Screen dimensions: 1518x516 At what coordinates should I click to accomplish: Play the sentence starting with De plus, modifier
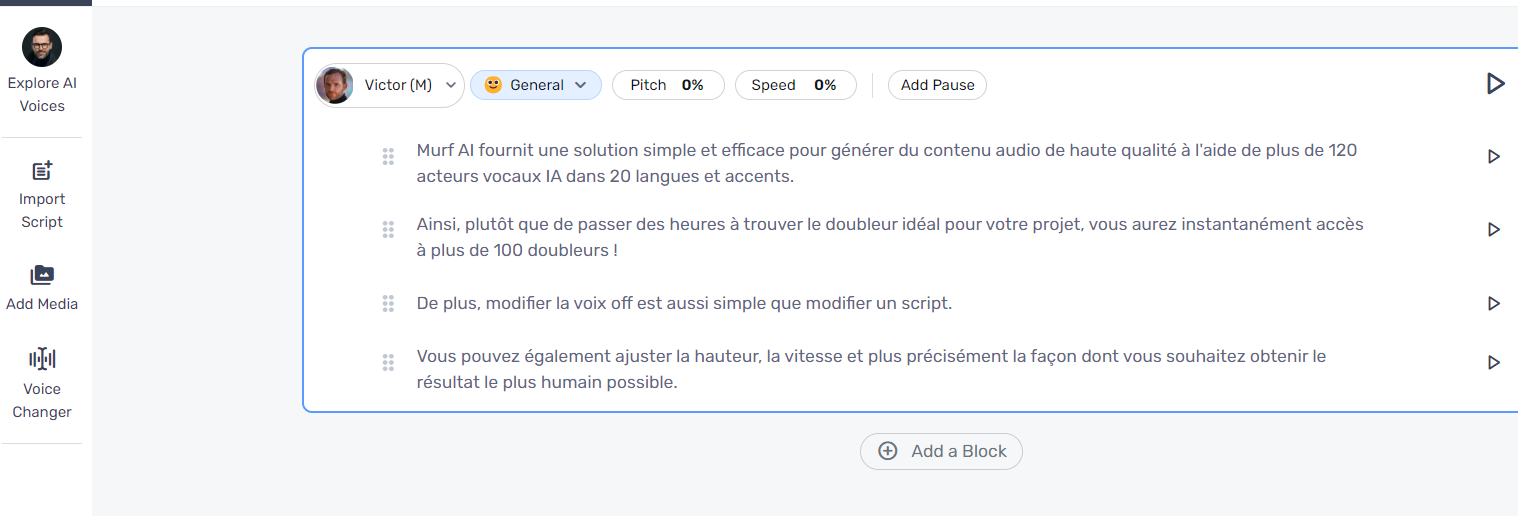tap(1494, 303)
